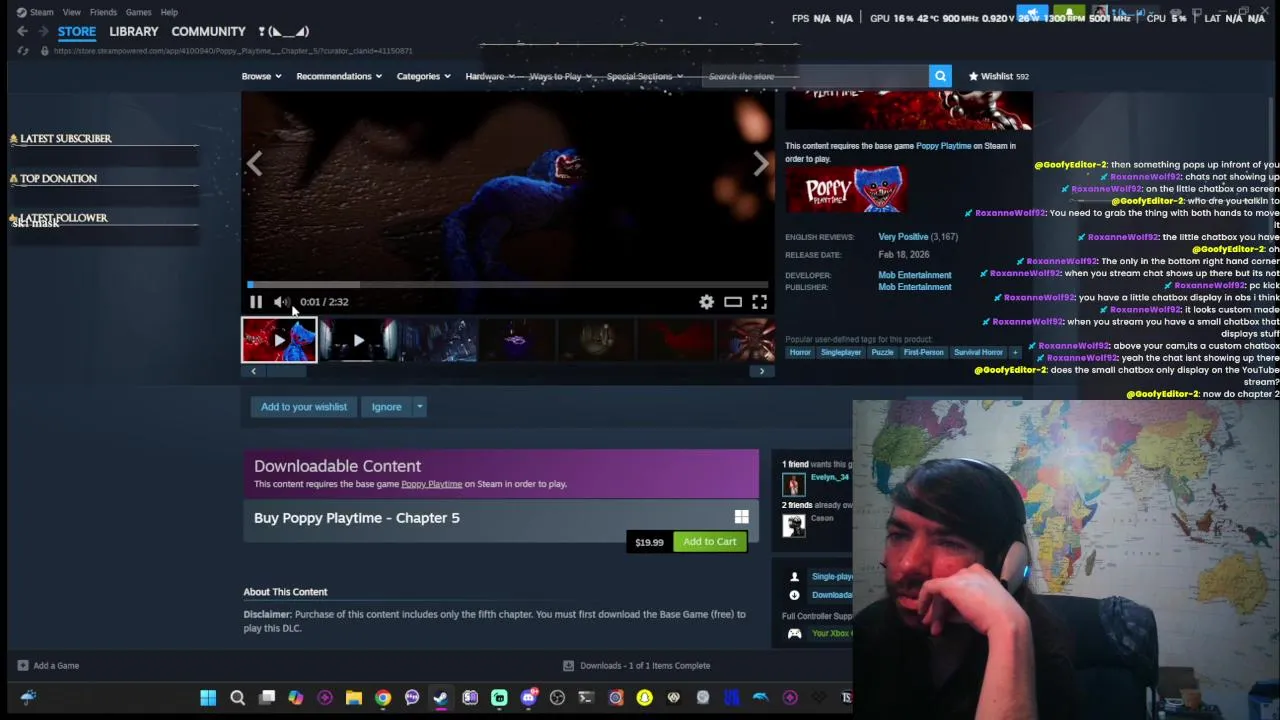Click Add a Game plus icon
Image resolution: width=1280 pixels, height=720 pixels.
coord(23,666)
